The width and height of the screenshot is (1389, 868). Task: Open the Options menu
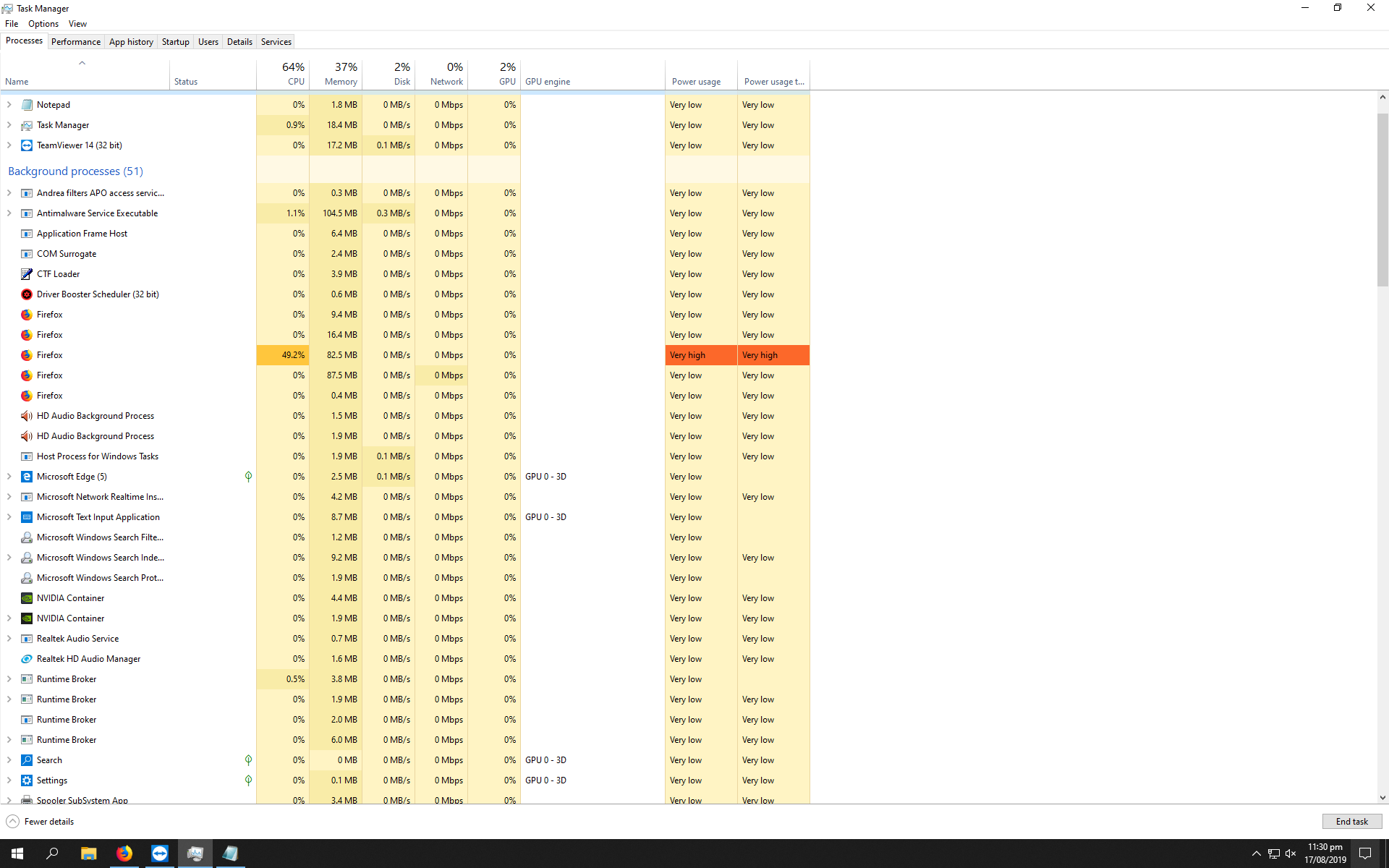43,24
